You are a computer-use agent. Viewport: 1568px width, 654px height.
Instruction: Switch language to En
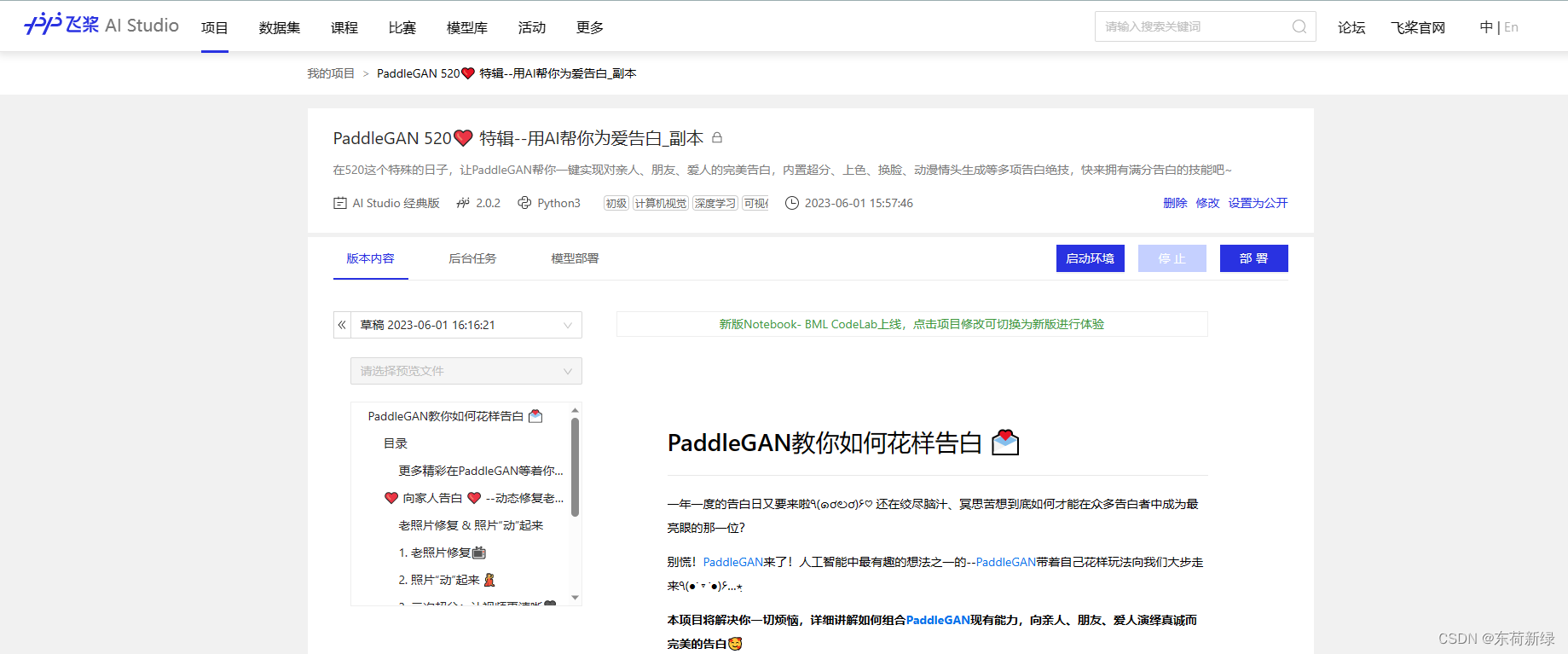coord(1511,27)
